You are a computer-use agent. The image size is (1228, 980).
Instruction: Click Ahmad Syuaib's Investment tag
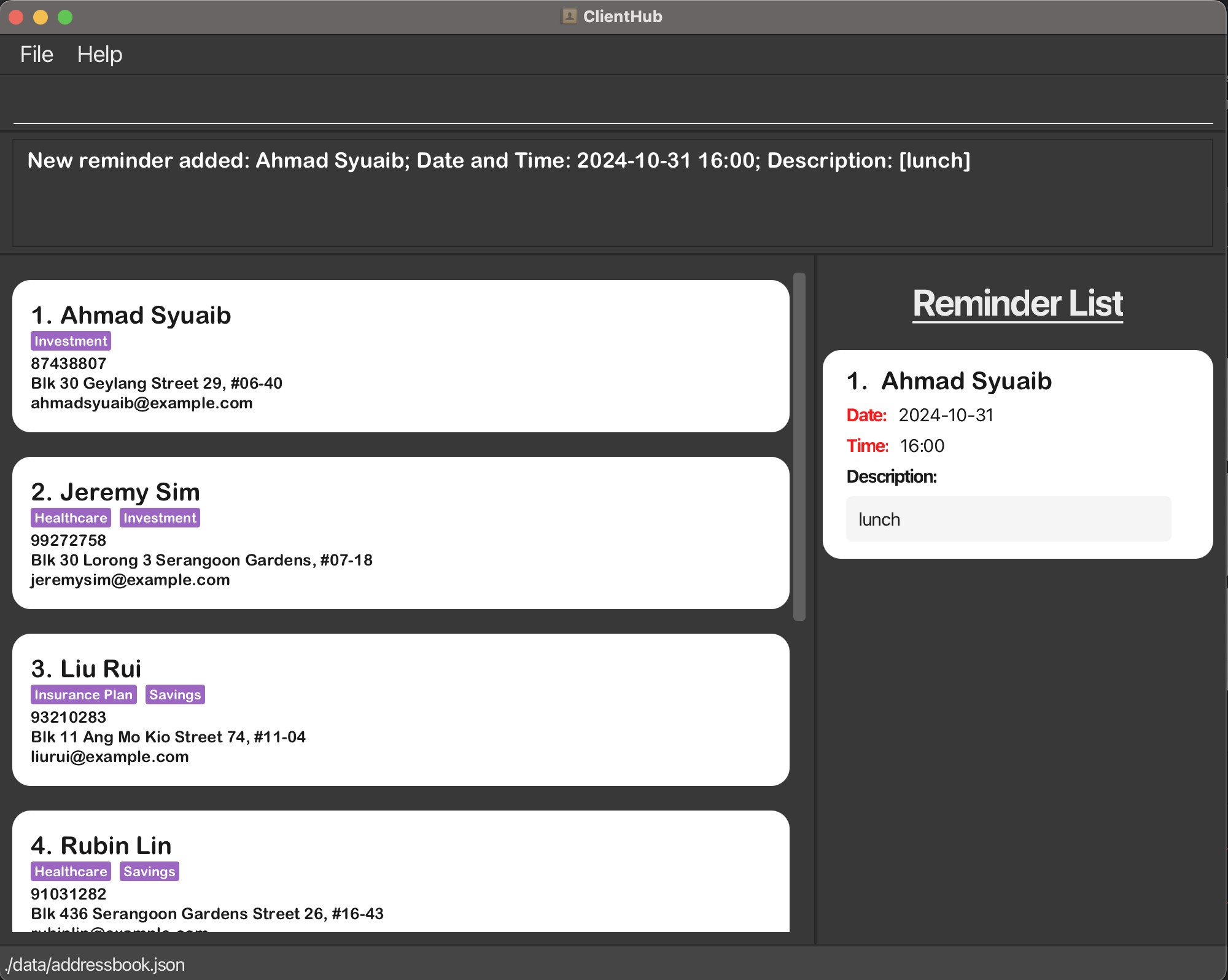(x=71, y=341)
